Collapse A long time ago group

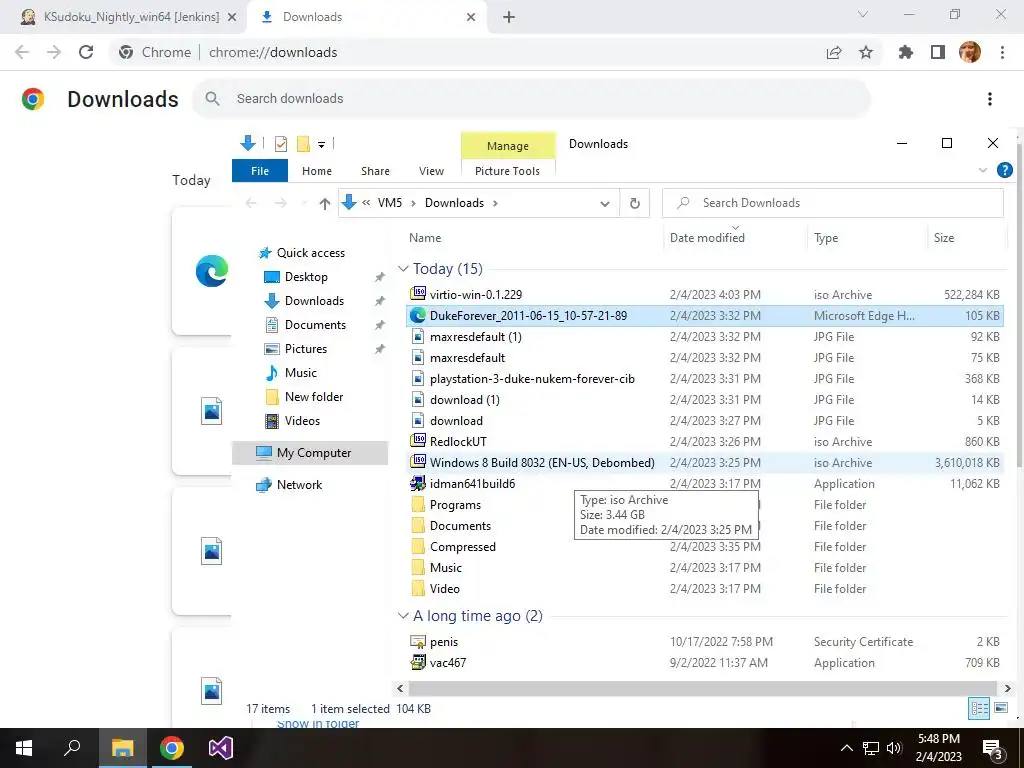pos(404,615)
